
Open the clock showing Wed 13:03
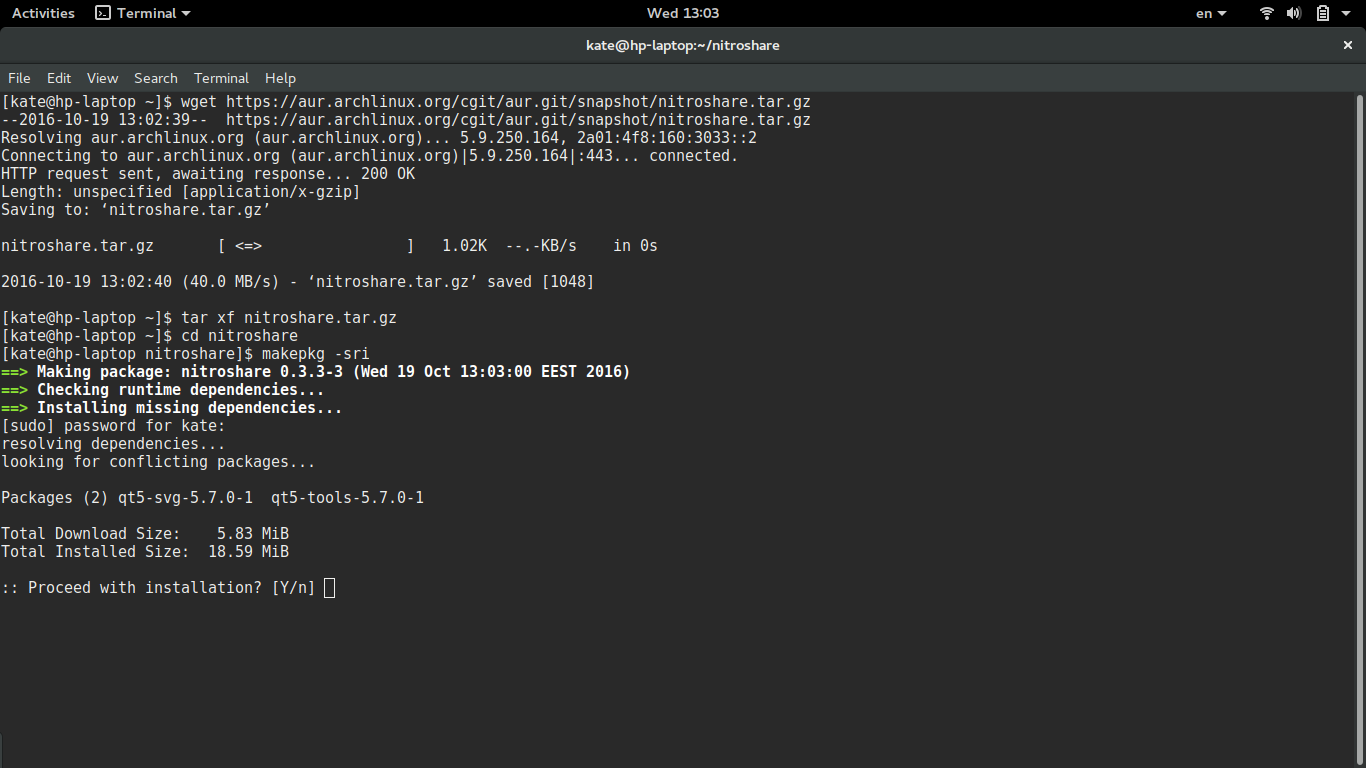click(x=683, y=13)
